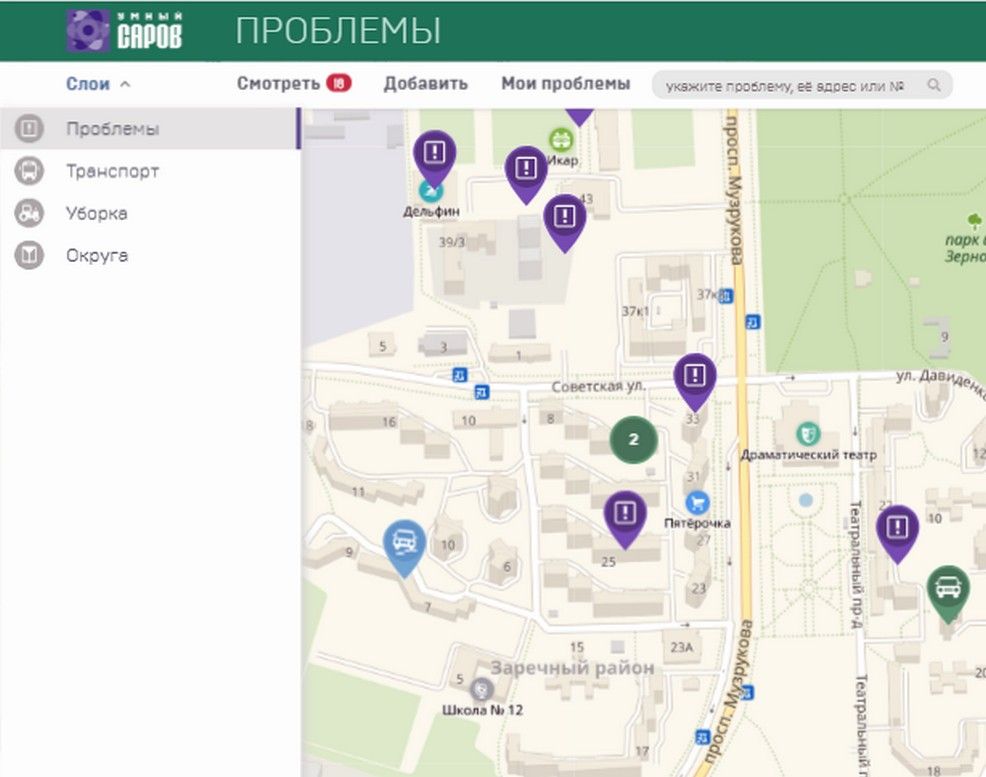Click the Драматический театр map icon
Image resolution: width=986 pixels, height=777 pixels.
807,434
